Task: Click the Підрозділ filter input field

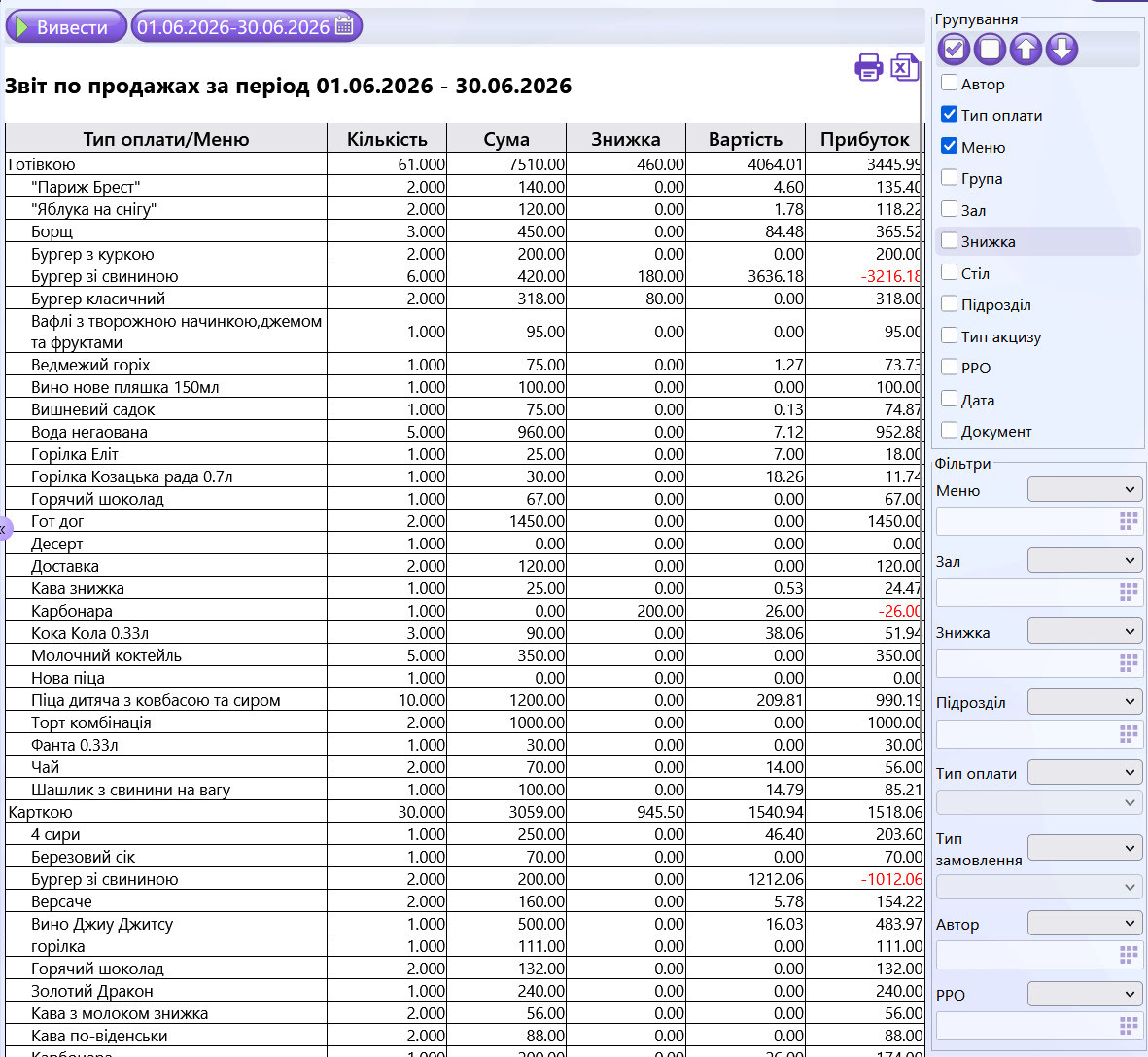Action: (x=1039, y=734)
